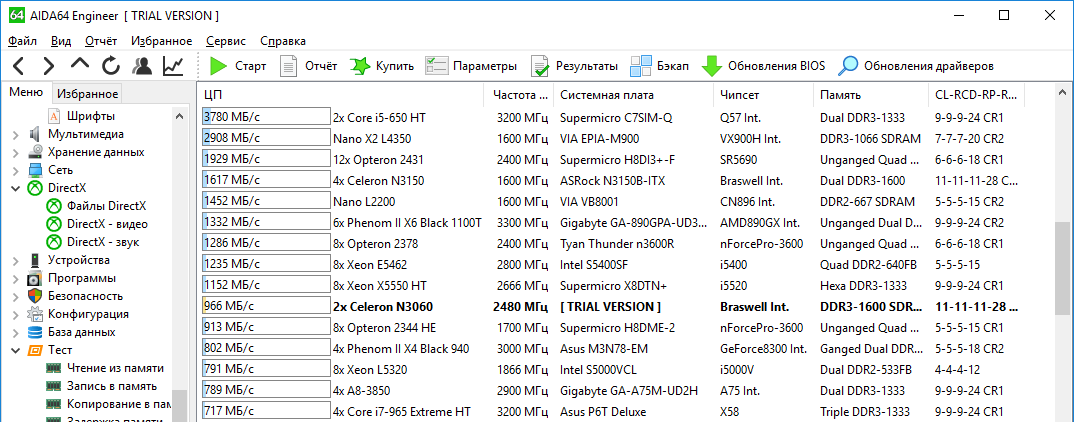The height and width of the screenshot is (422, 1074).
Task: Go up one level with the up arrow
Action: coord(80,64)
